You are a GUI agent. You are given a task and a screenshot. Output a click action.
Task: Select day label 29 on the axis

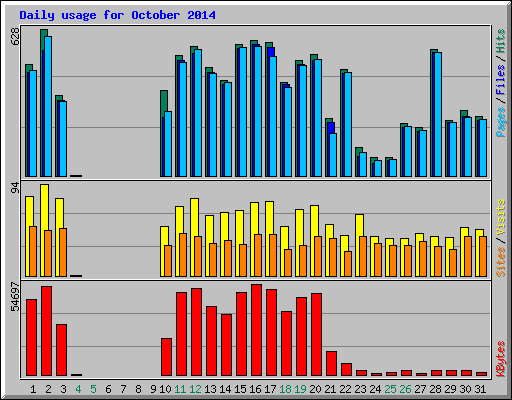[450, 389]
